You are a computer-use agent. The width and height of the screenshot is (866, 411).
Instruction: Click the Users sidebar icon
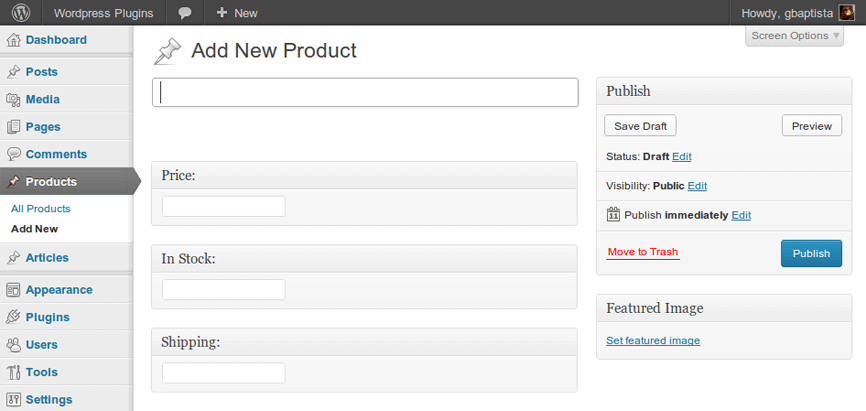(x=14, y=345)
